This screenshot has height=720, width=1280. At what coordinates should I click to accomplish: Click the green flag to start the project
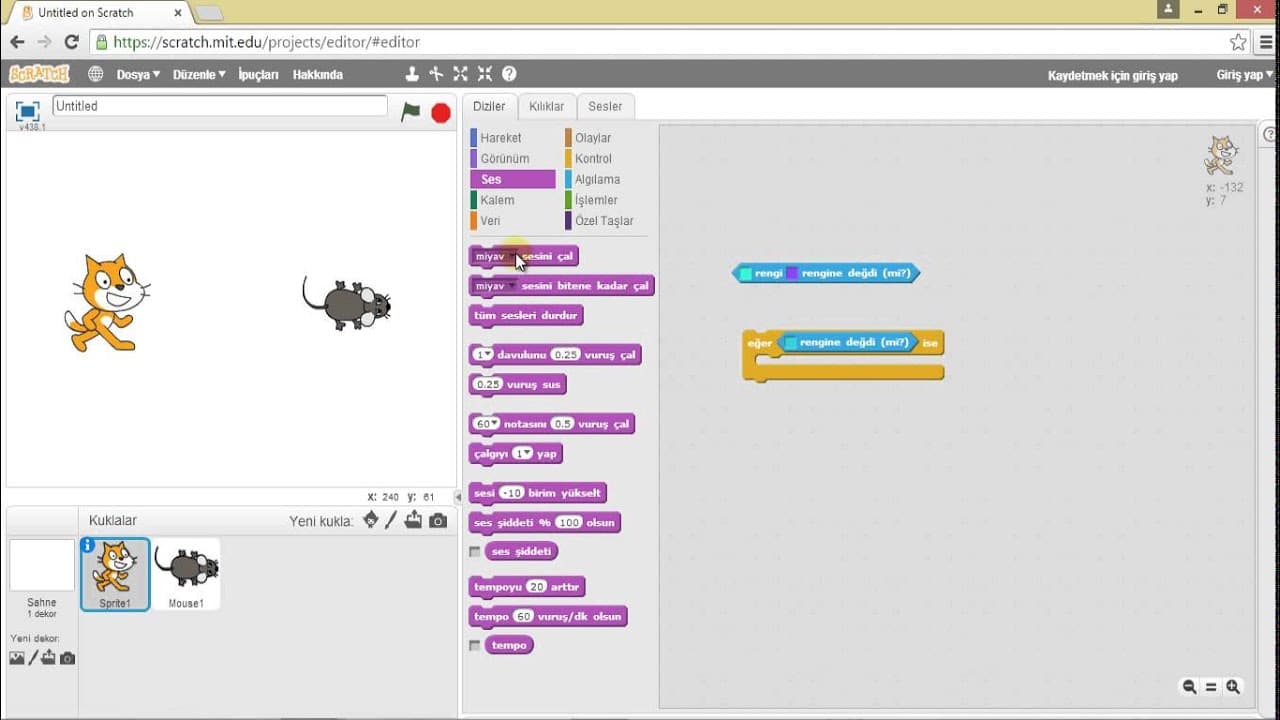410,112
